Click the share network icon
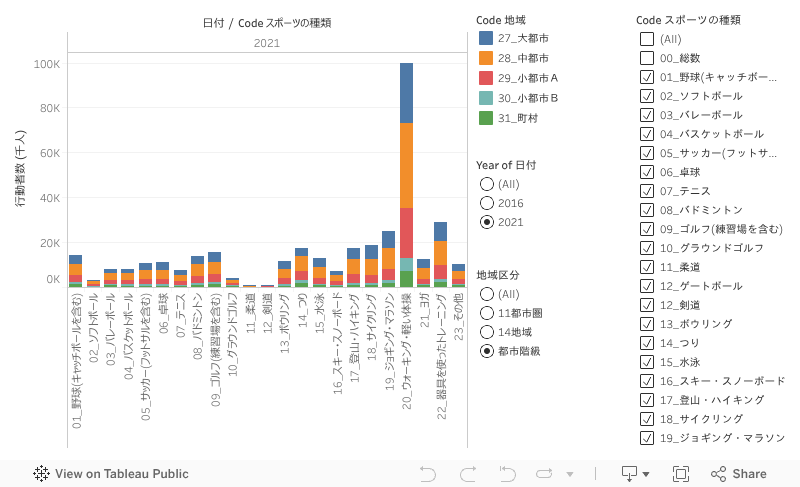This screenshot has width=800, height=487. coord(718,474)
